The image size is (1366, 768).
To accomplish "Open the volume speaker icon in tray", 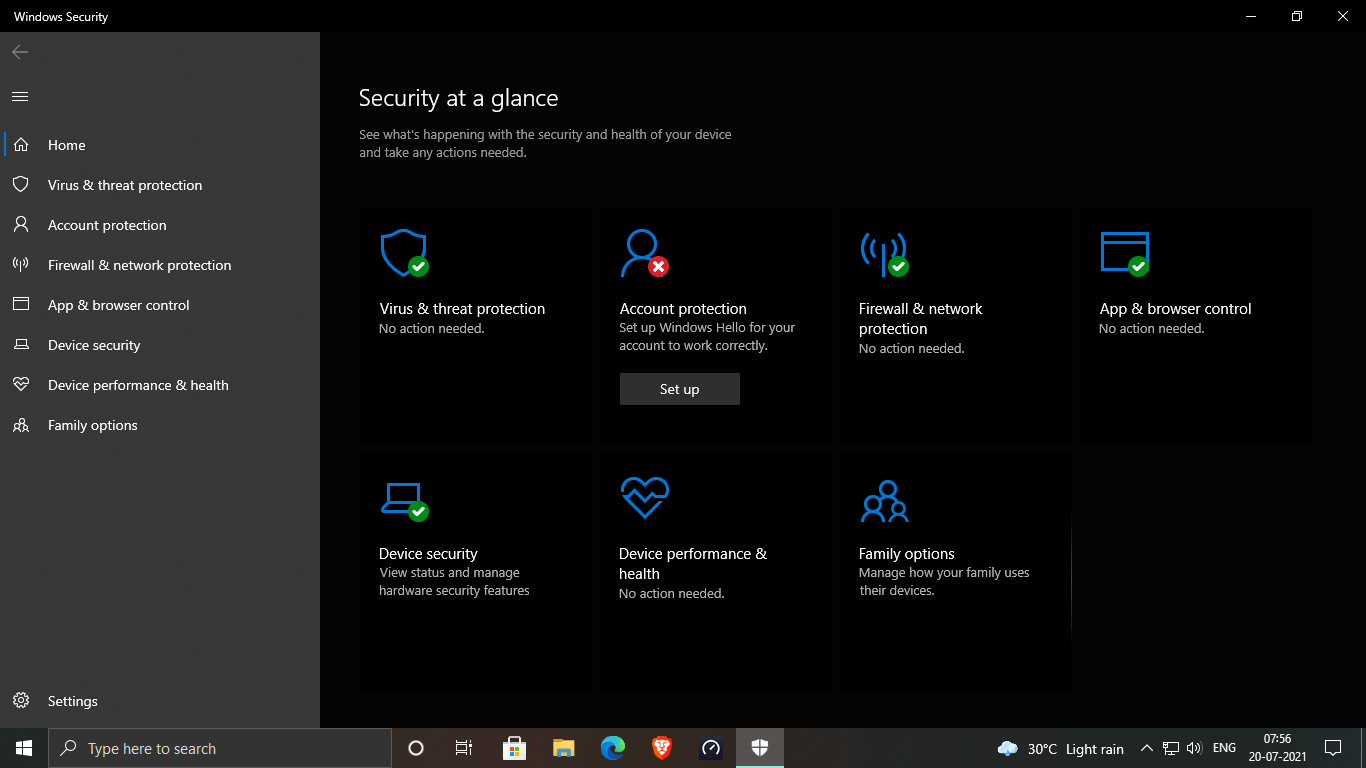I will tap(1194, 748).
